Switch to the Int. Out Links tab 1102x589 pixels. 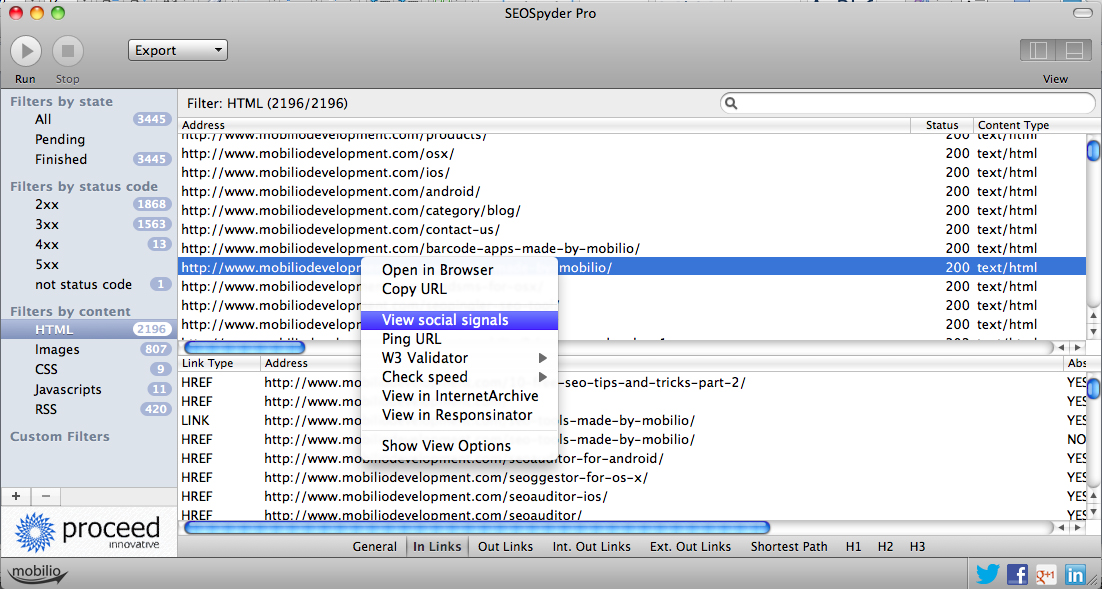(x=592, y=546)
